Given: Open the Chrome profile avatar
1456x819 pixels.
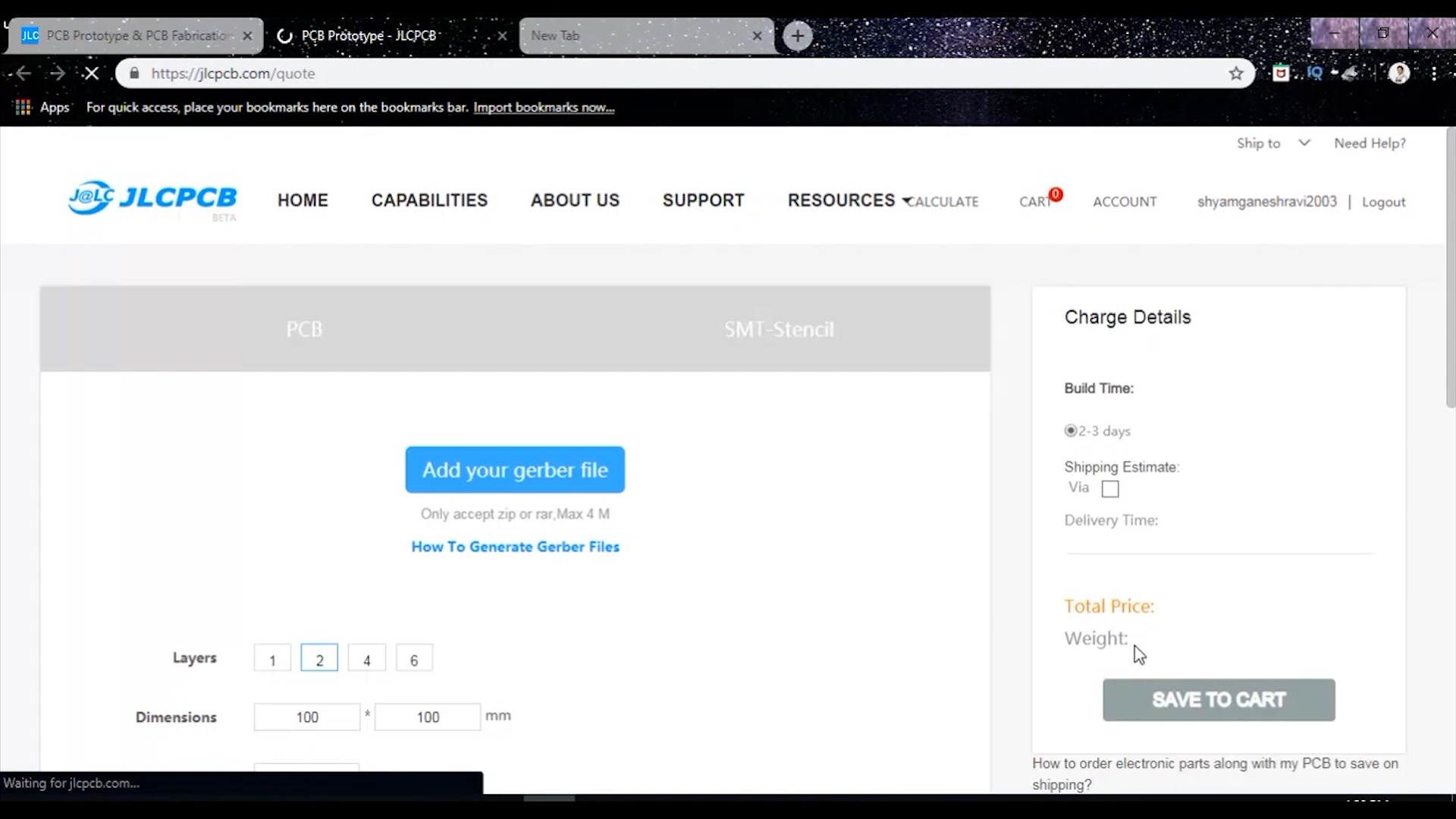Looking at the screenshot, I should 1398,74.
